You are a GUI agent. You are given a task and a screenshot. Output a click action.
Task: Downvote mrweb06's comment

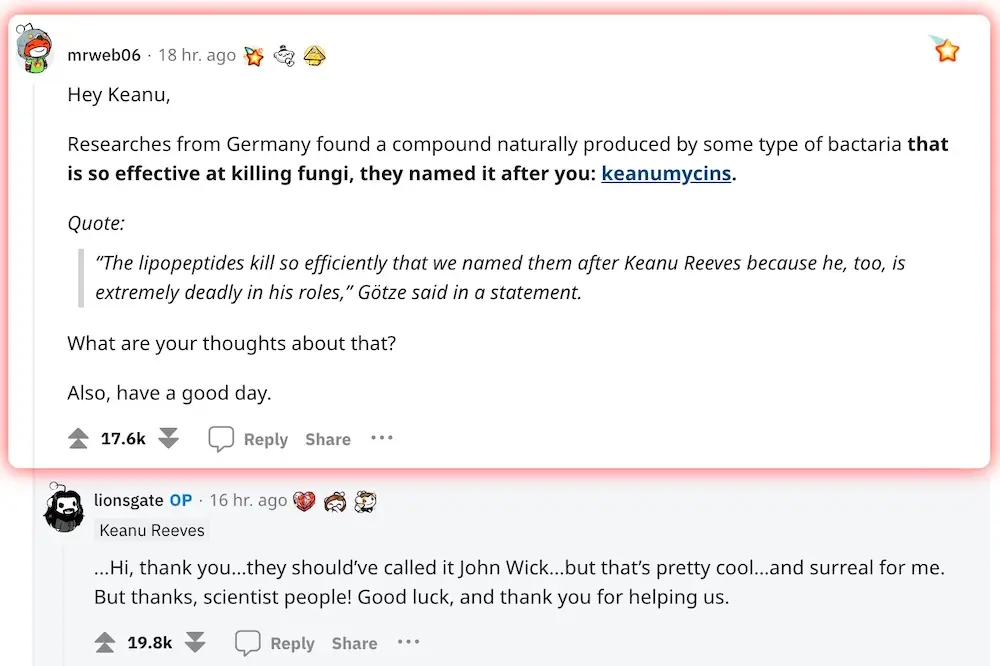(x=168, y=439)
